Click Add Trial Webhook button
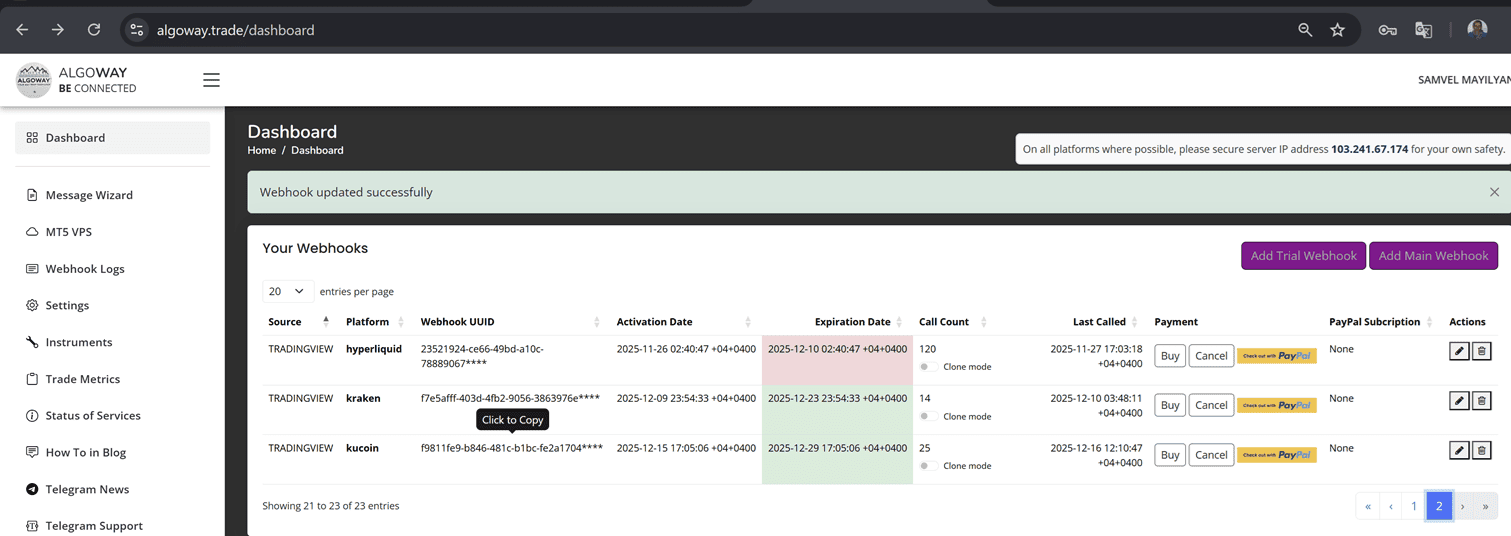1511x536 pixels. click(x=1303, y=256)
